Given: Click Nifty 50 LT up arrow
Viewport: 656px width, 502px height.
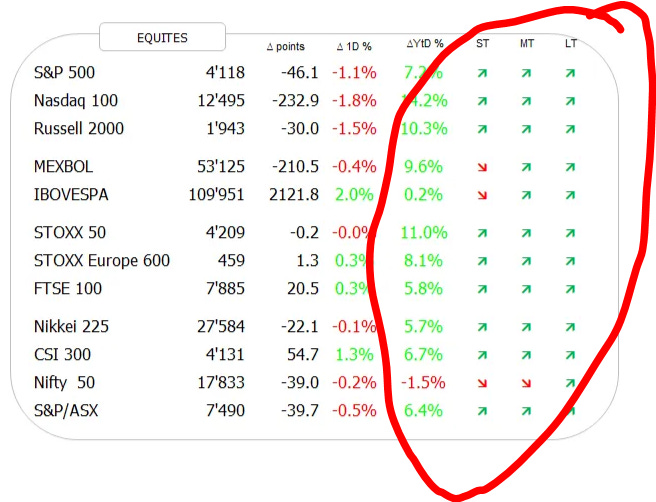Looking at the screenshot, I should pyautogui.click(x=570, y=383).
